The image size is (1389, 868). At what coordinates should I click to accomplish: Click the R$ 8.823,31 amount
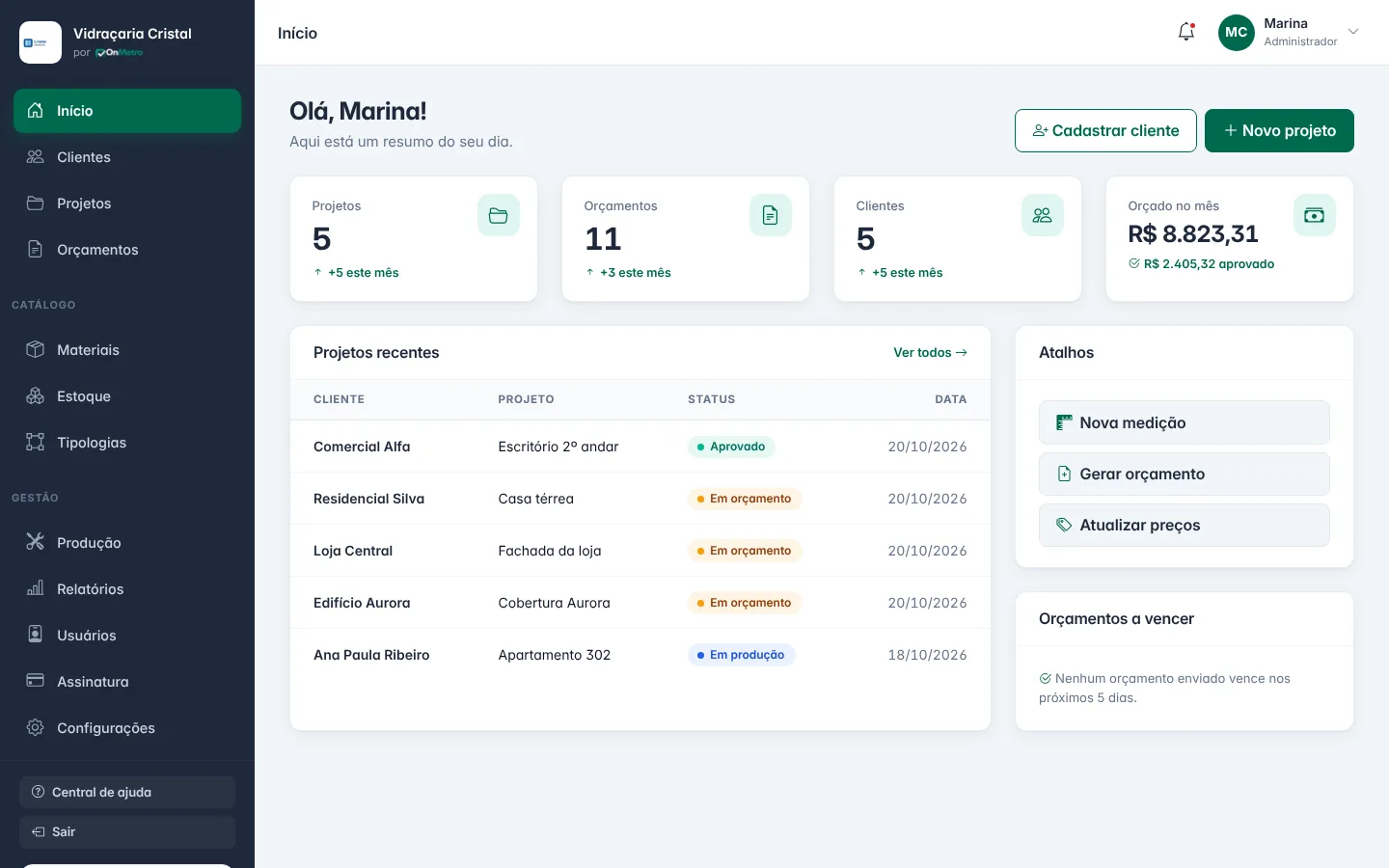pyautogui.click(x=1193, y=234)
